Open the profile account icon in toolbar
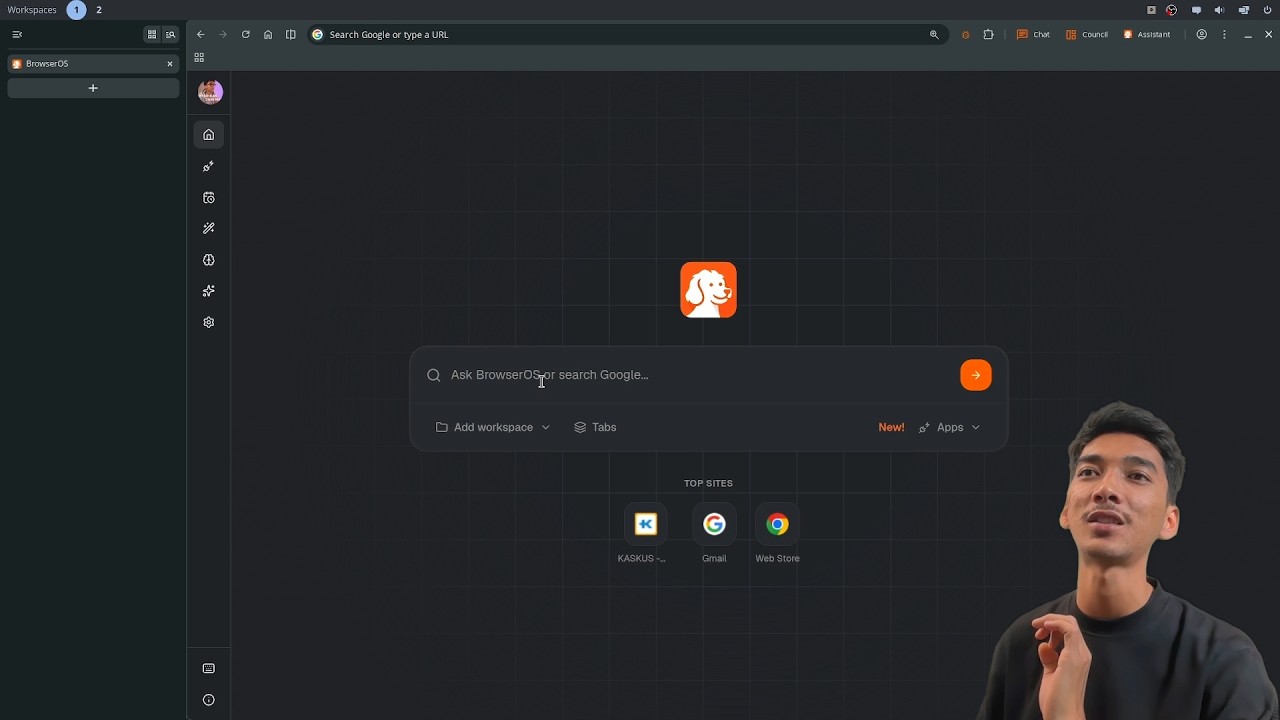Screen dimensions: 1280x720 [x=1202, y=34]
